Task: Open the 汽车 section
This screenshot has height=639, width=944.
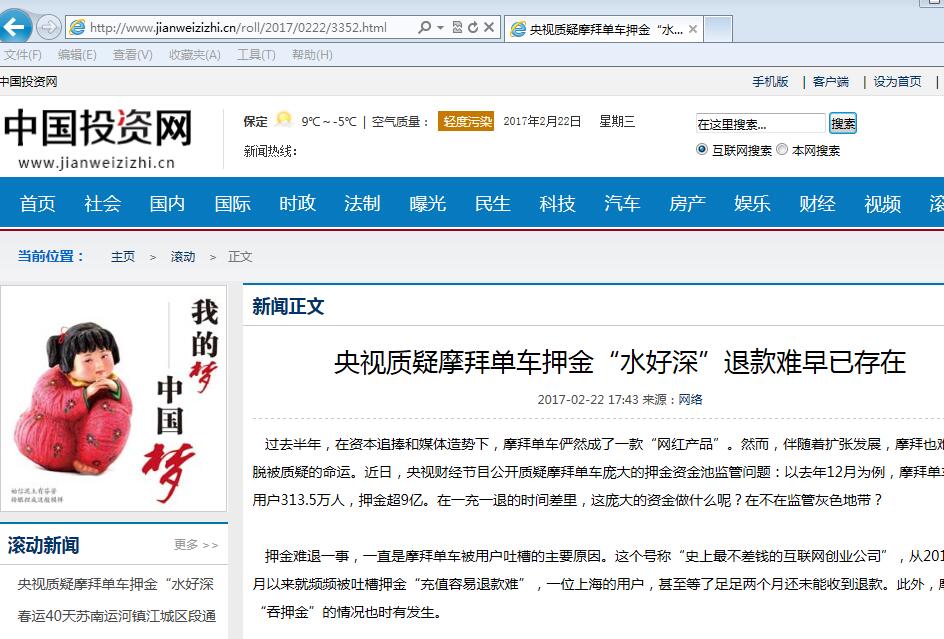Action: tap(623, 204)
